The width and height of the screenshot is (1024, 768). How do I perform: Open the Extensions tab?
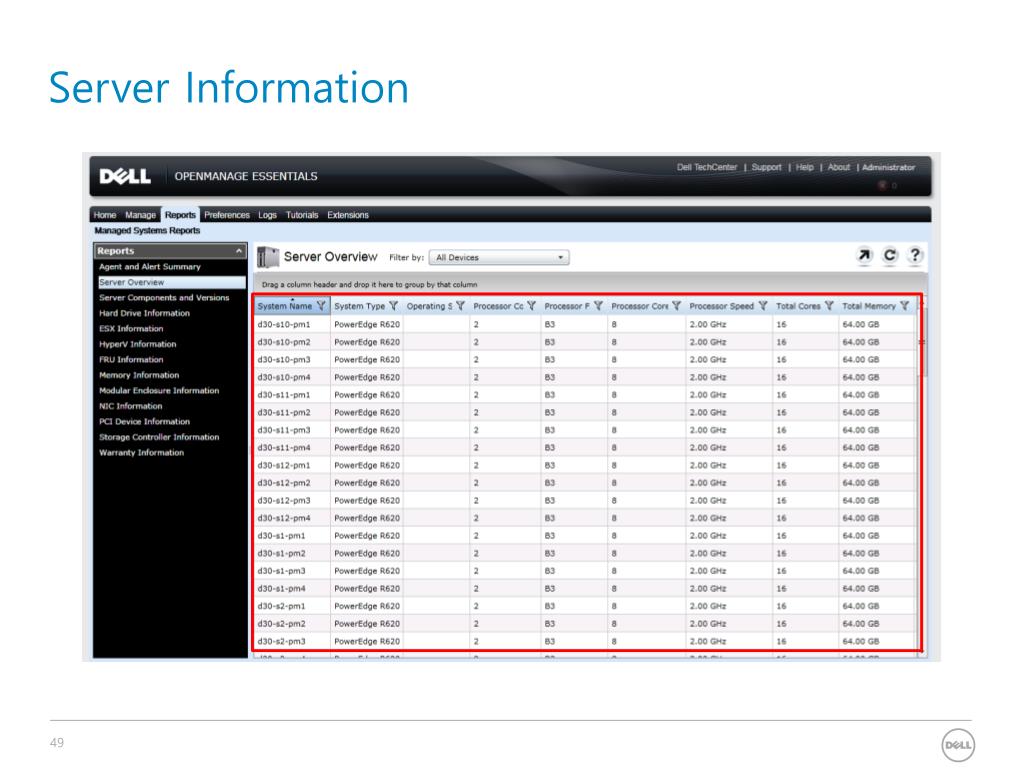coord(348,215)
